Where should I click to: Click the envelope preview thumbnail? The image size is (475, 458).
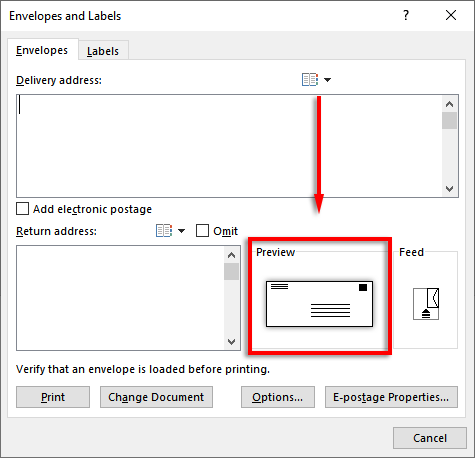pyautogui.click(x=319, y=304)
